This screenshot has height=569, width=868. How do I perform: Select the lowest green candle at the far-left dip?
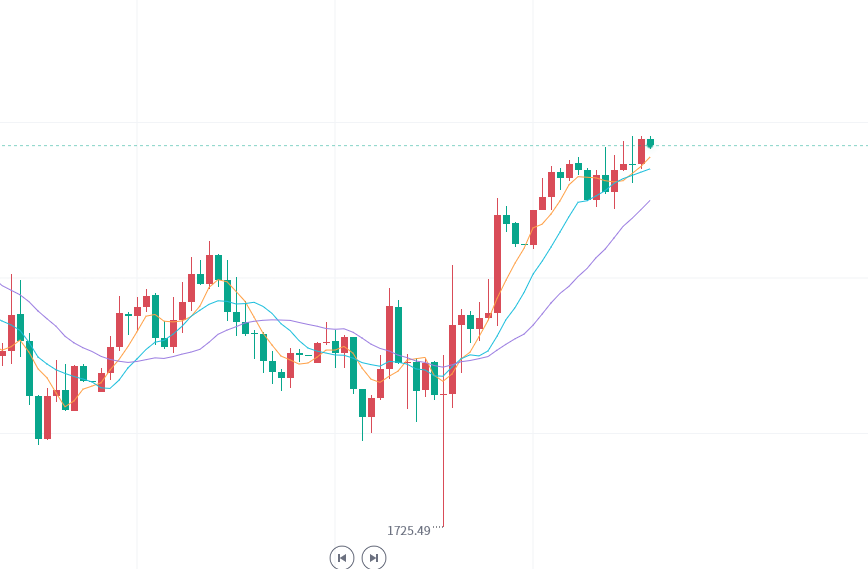tap(38, 417)
